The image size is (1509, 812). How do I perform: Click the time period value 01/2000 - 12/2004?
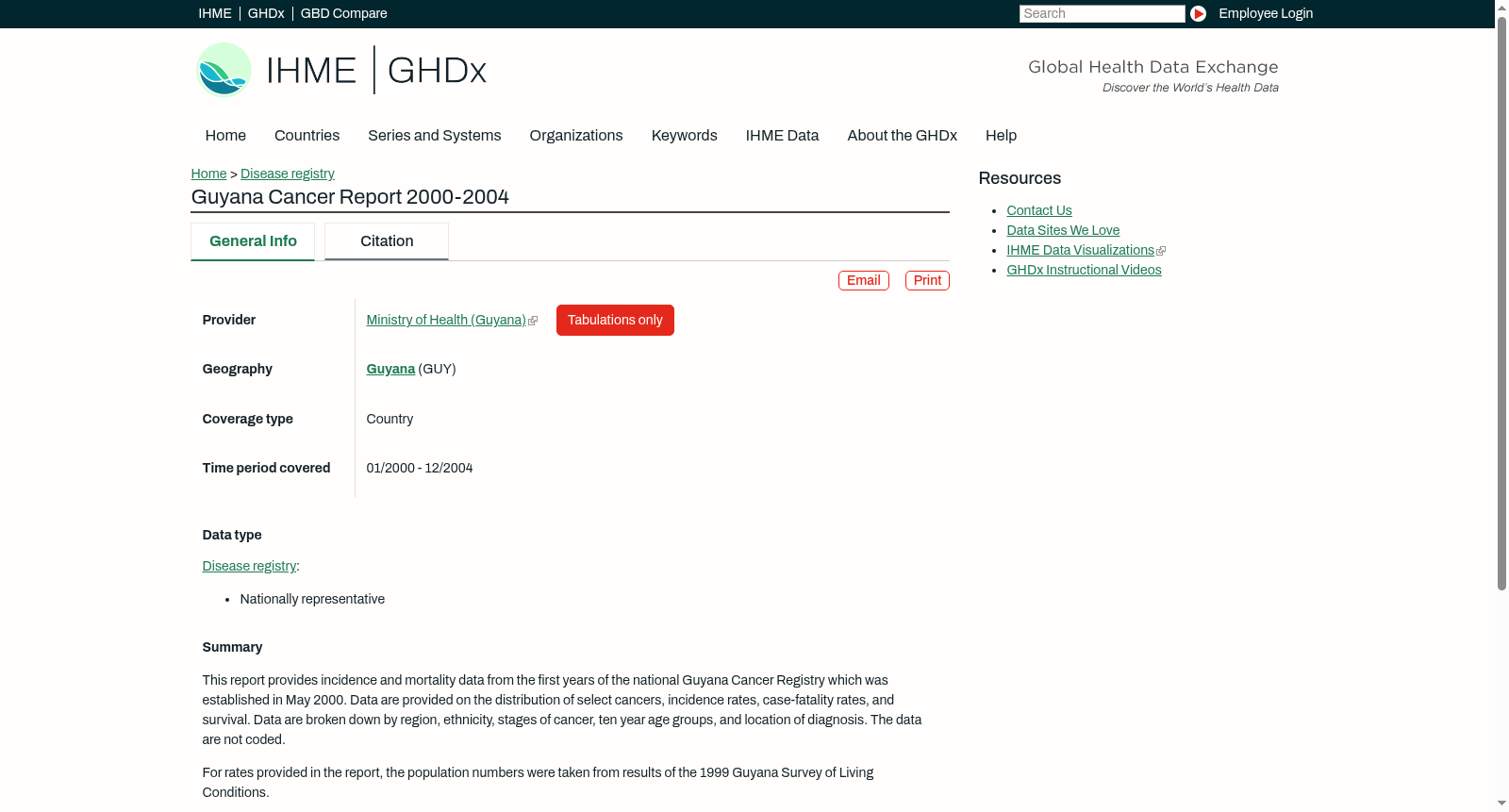point(420,468)
